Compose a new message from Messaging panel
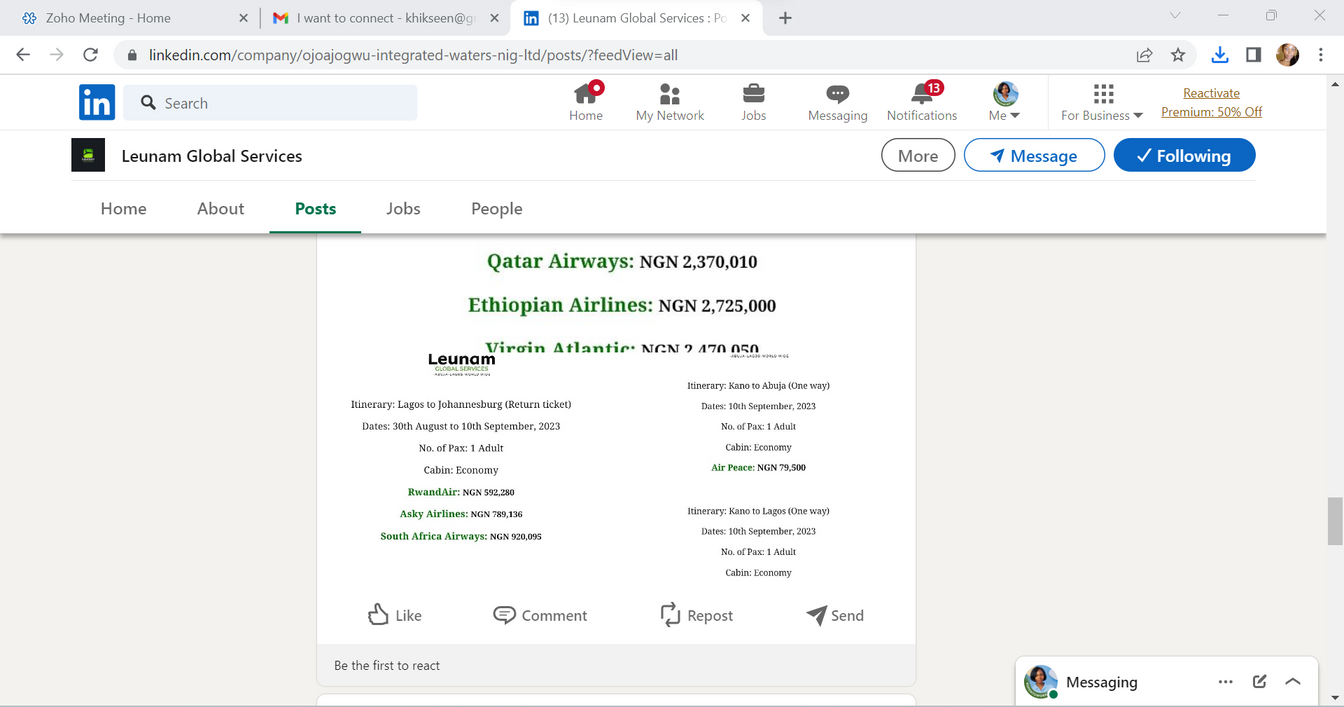Screen dimensions: 1344x707 [1259, 682]
